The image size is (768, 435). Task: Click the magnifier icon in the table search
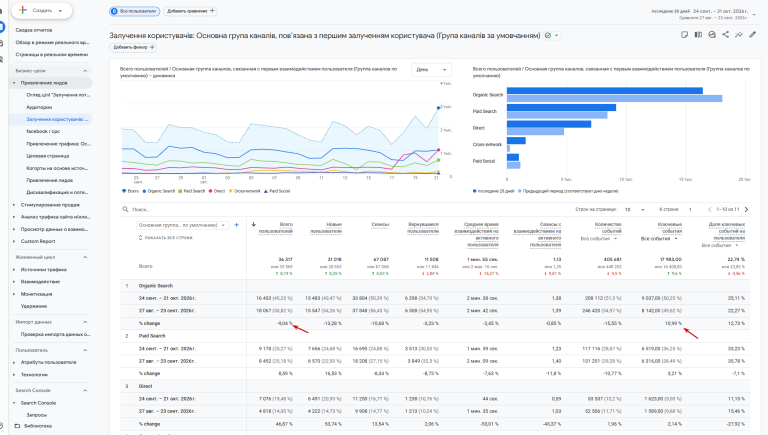click(x=125, y=209)
